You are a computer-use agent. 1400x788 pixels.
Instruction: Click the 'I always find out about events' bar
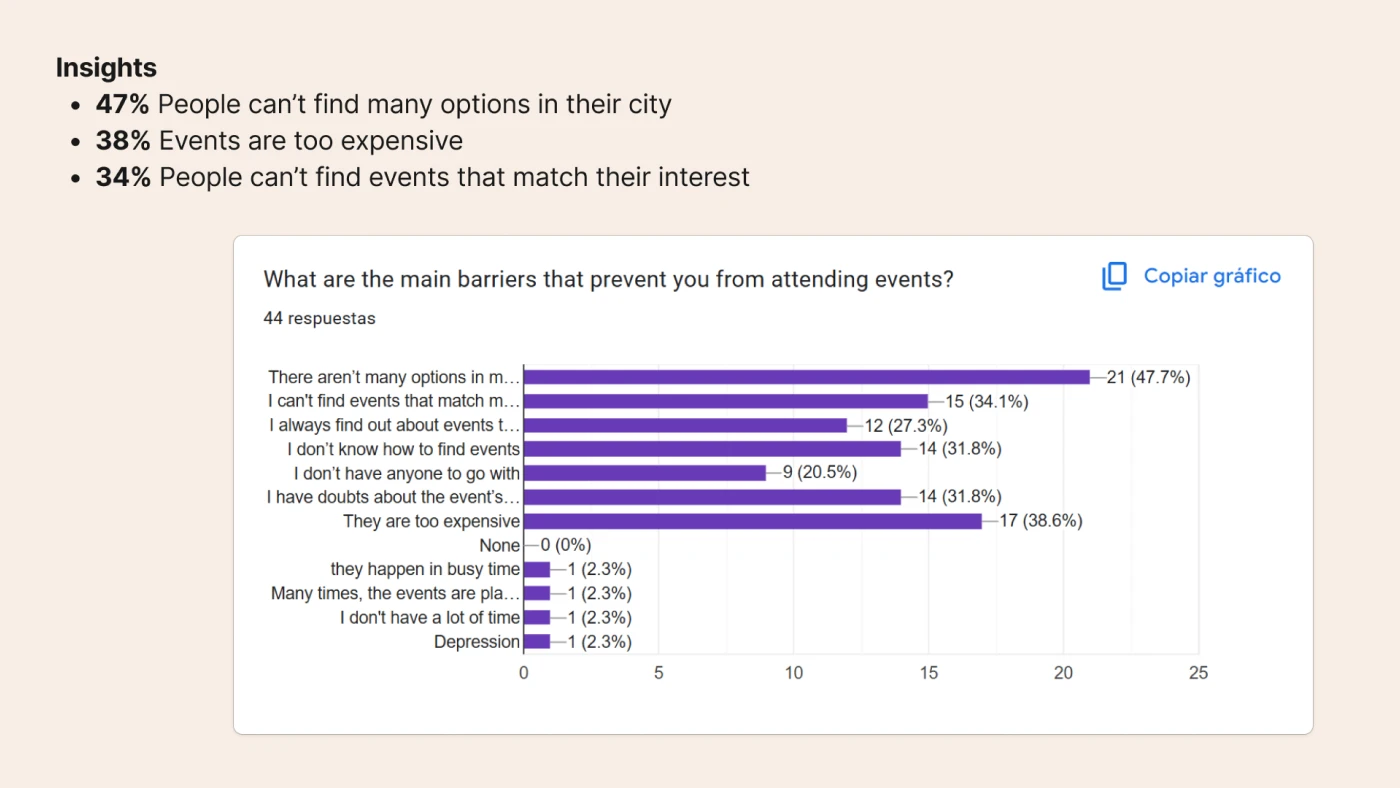(x=685, y=425)
